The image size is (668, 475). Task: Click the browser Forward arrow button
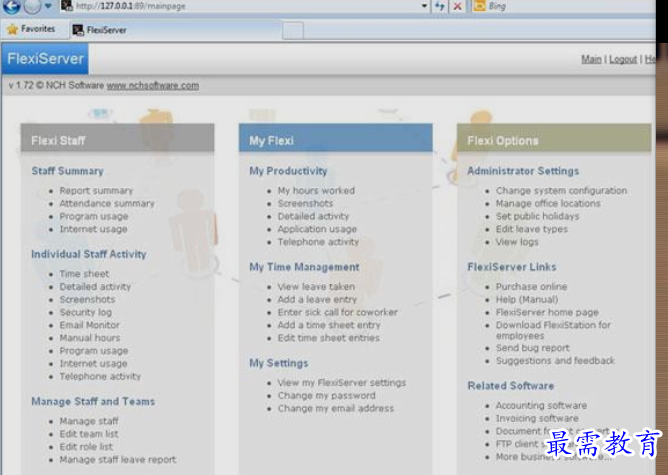(32, 6)
